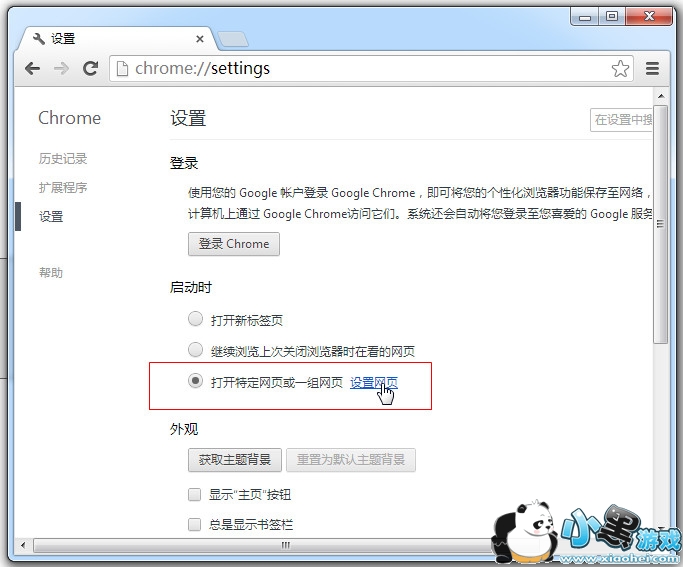683x567 pixels.
Task: Click the 登录 Chrome button
Action: point(234,244)
